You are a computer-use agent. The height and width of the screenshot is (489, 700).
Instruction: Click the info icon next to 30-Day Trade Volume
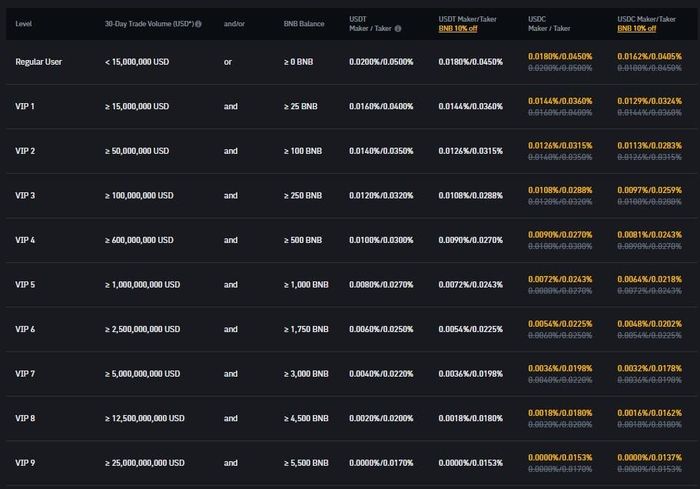(x=198, y=24)
